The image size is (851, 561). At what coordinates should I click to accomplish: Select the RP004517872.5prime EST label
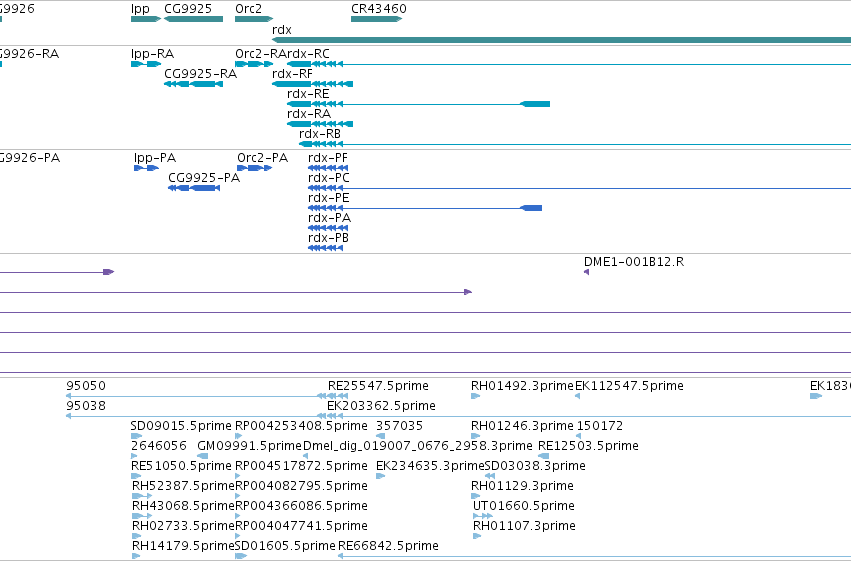click(301, 466)
